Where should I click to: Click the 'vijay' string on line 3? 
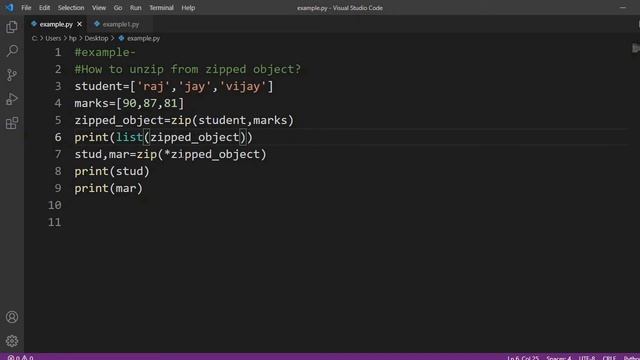tap(243, 87)
